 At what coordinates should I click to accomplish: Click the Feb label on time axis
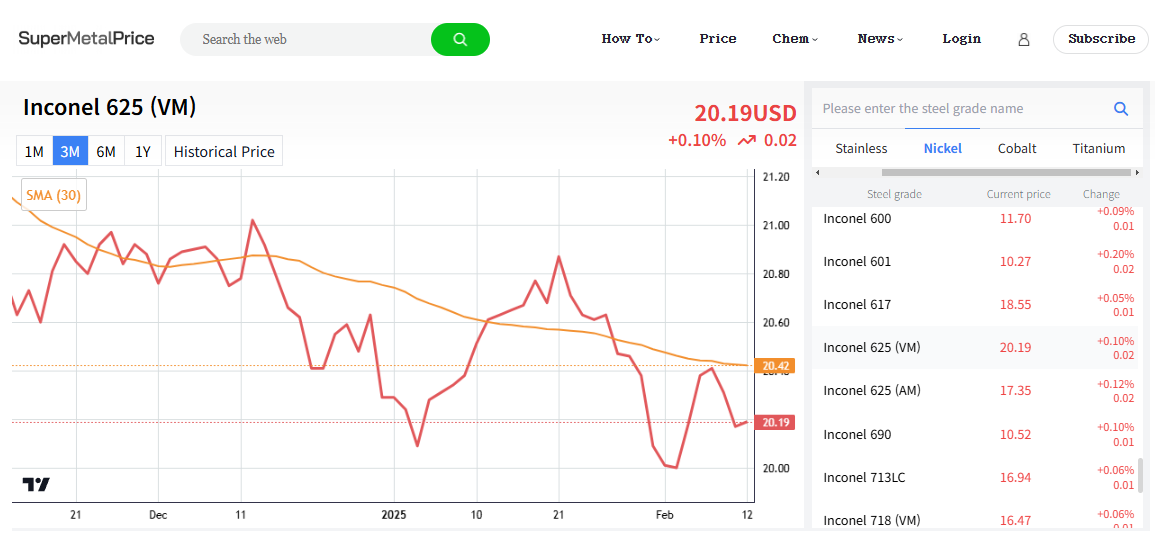665,514
